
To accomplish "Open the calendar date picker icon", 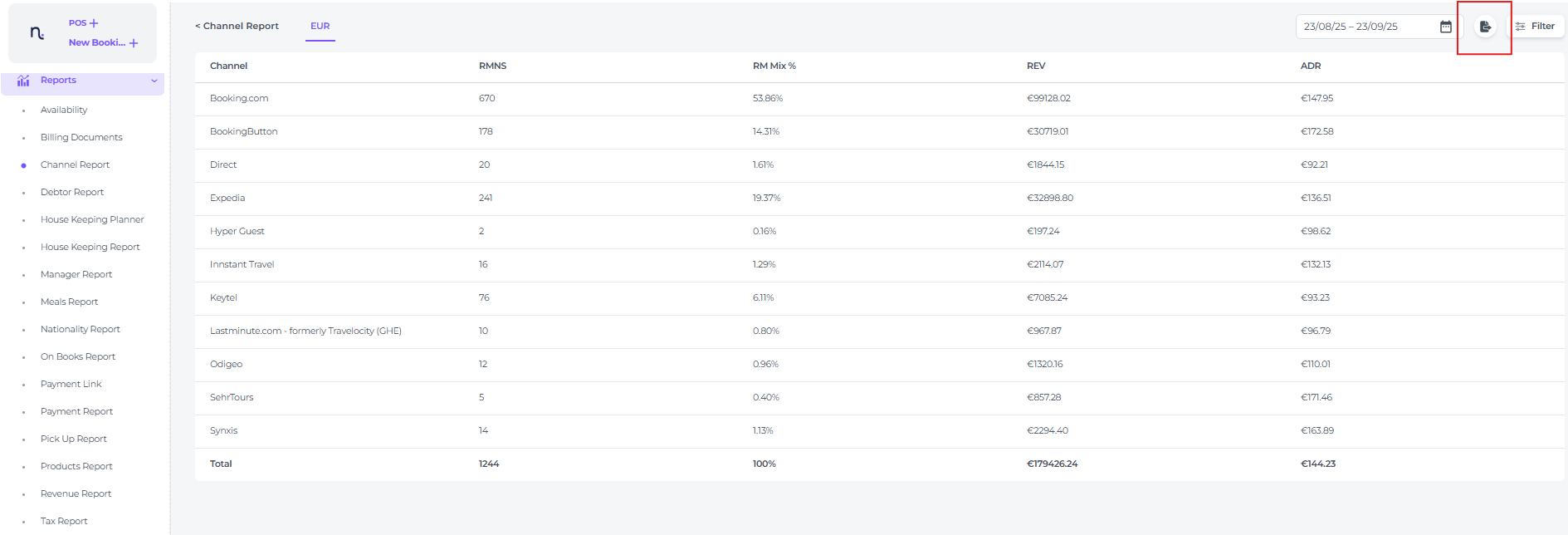I will 1445,27.
